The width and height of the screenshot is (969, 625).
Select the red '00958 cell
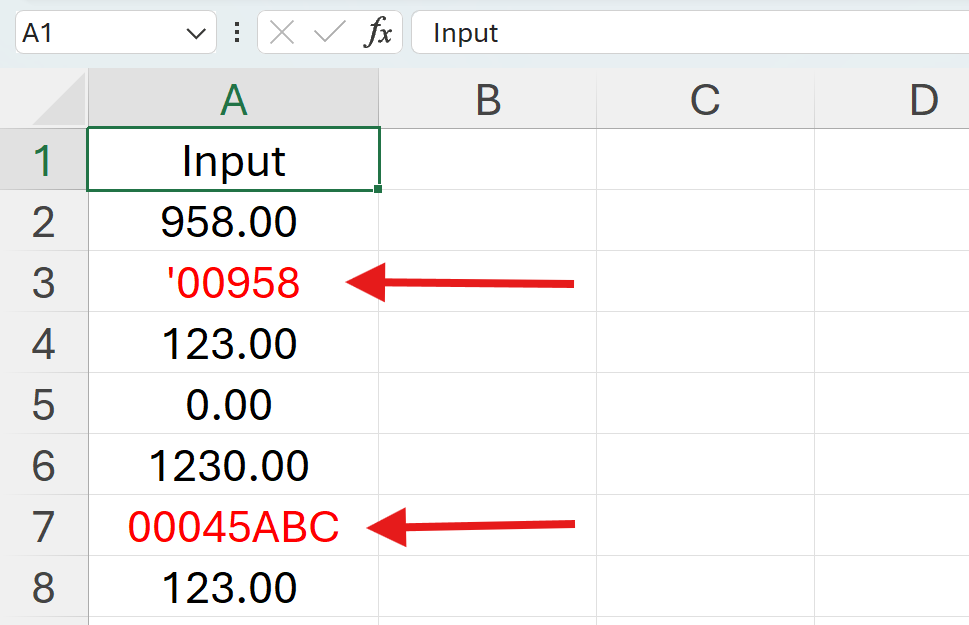(x=233, y=283)
